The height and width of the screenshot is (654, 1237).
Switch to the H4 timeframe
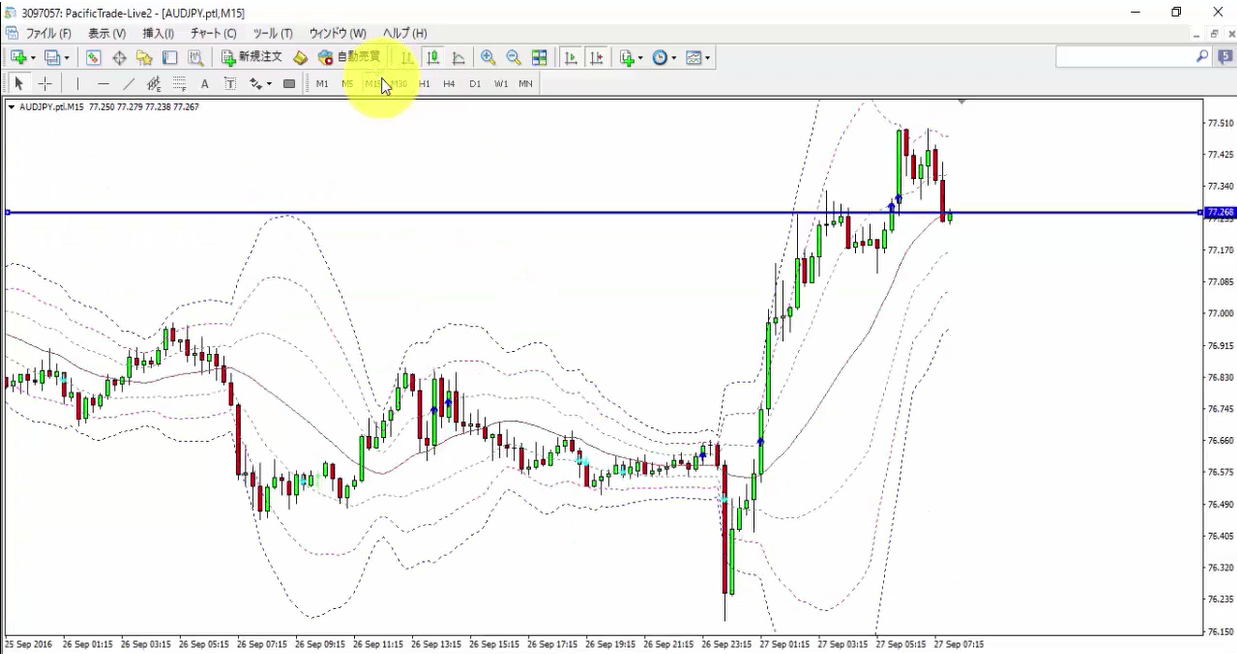(x=449, y=84)
